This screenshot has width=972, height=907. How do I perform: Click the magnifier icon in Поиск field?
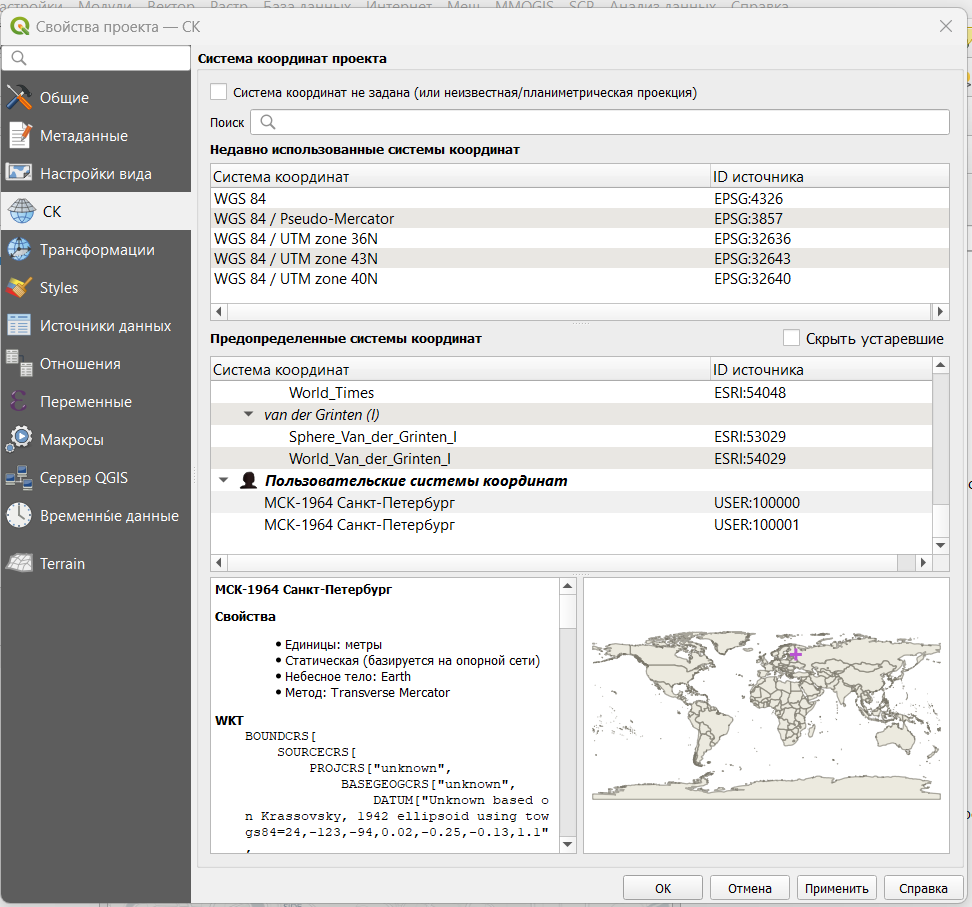pos(268,122)
